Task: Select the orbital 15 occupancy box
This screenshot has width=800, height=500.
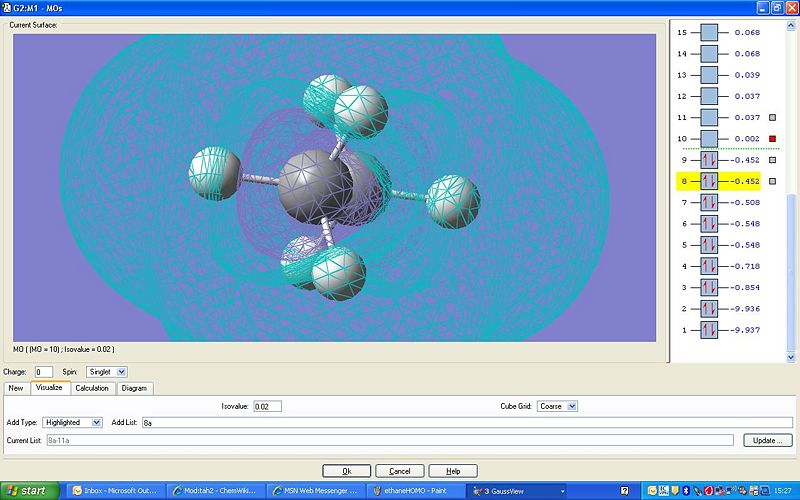Action: 709,32
